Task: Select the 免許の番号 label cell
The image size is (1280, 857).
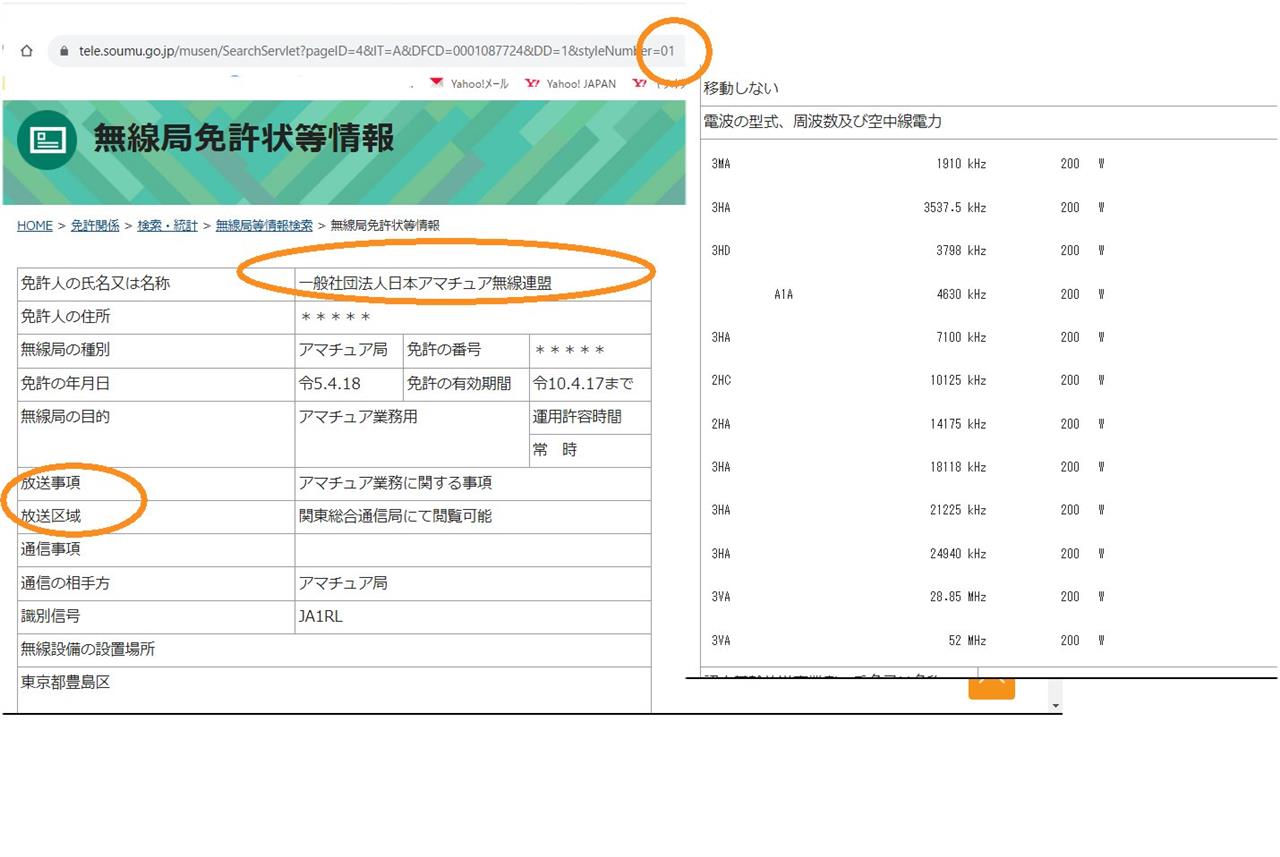Action: tap(466, 350)
